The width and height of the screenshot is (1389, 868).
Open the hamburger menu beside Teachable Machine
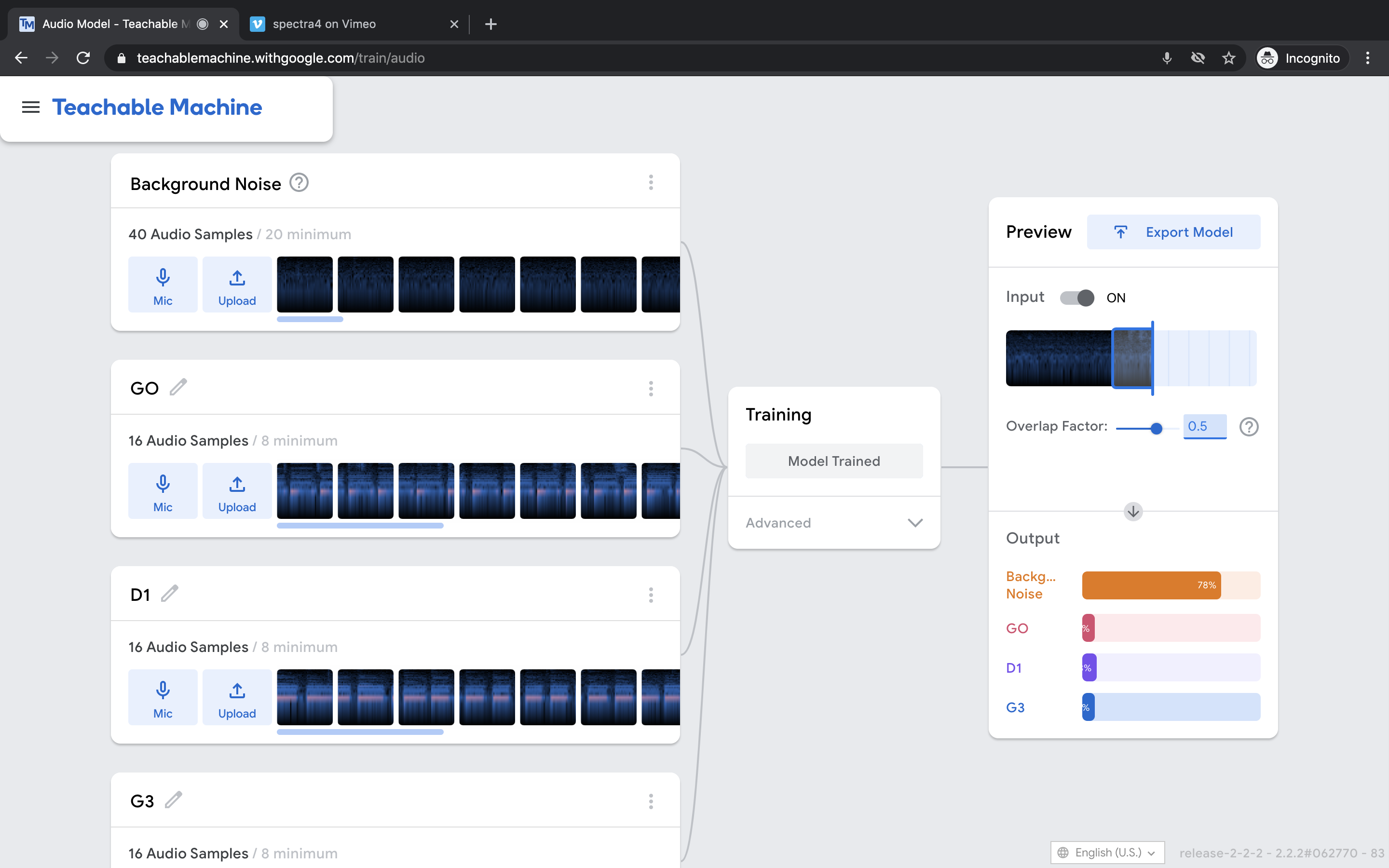click(30, 108)
